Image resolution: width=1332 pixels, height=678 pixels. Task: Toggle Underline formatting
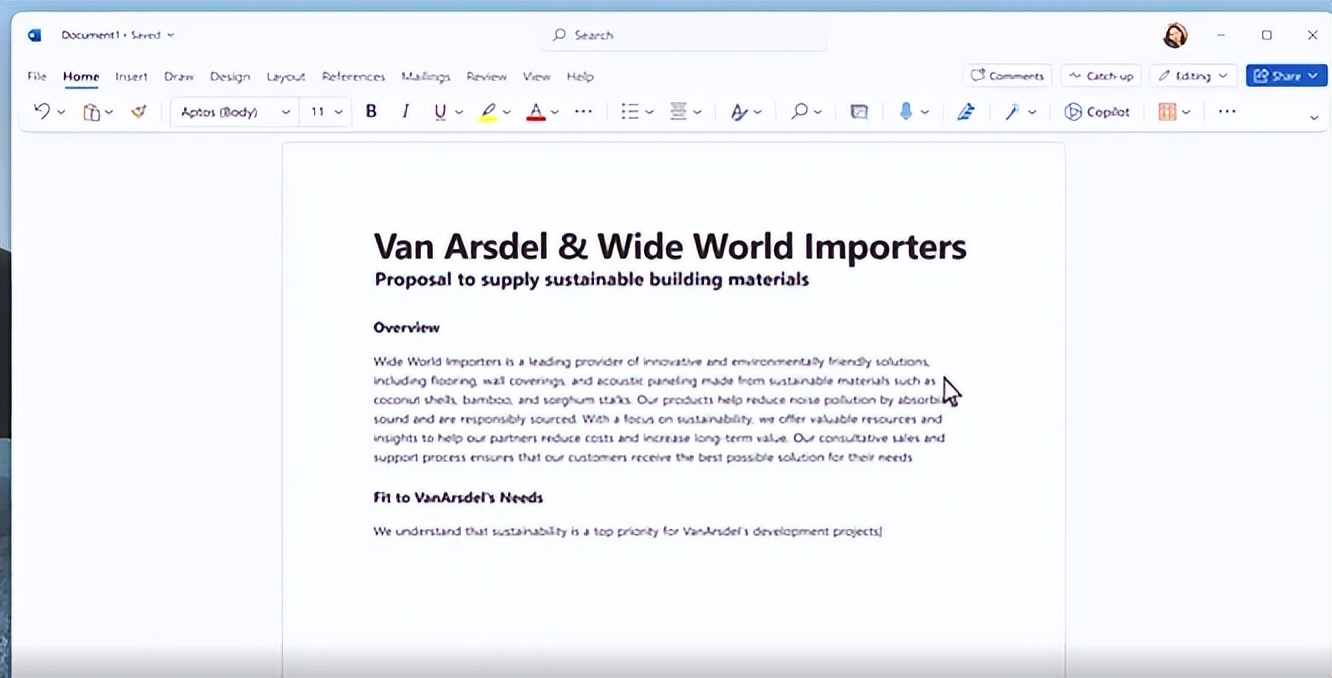point(440,112)
